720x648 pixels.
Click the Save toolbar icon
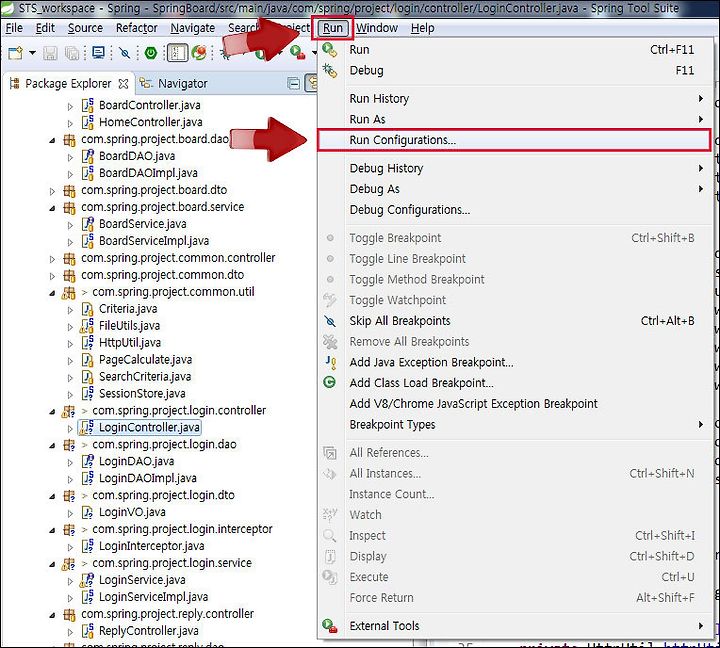(x=50, y=53)
